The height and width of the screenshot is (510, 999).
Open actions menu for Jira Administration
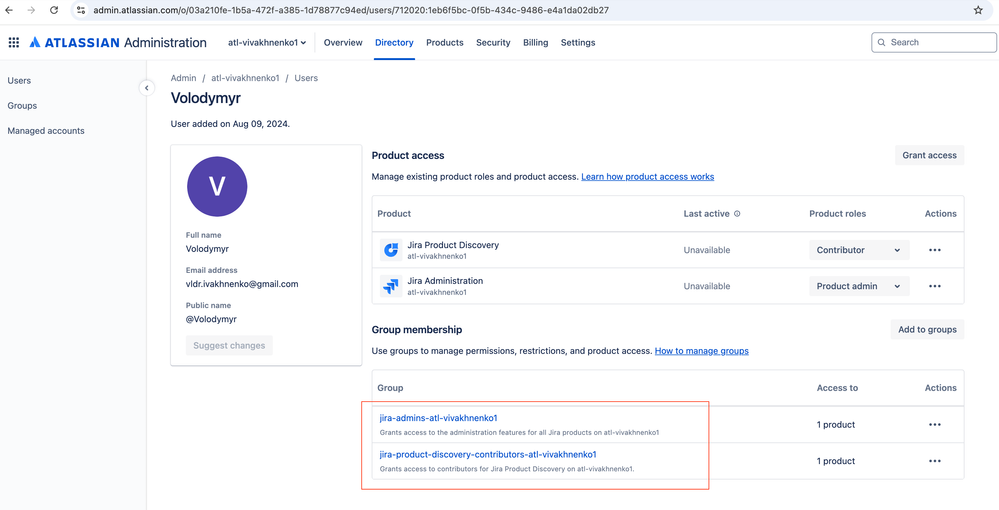[935, 286]
